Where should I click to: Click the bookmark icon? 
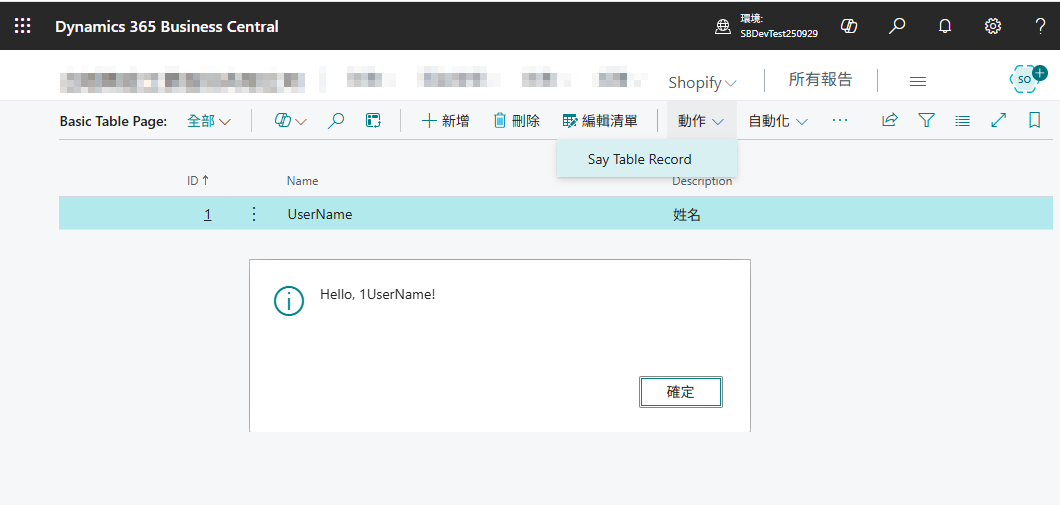[1034, 120]
